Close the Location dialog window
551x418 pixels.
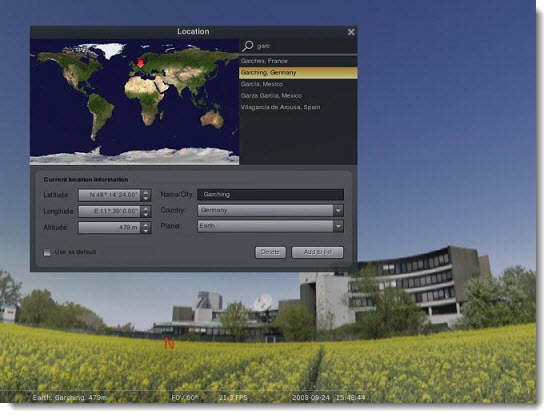pyautogui.click(x=351, y=32)
